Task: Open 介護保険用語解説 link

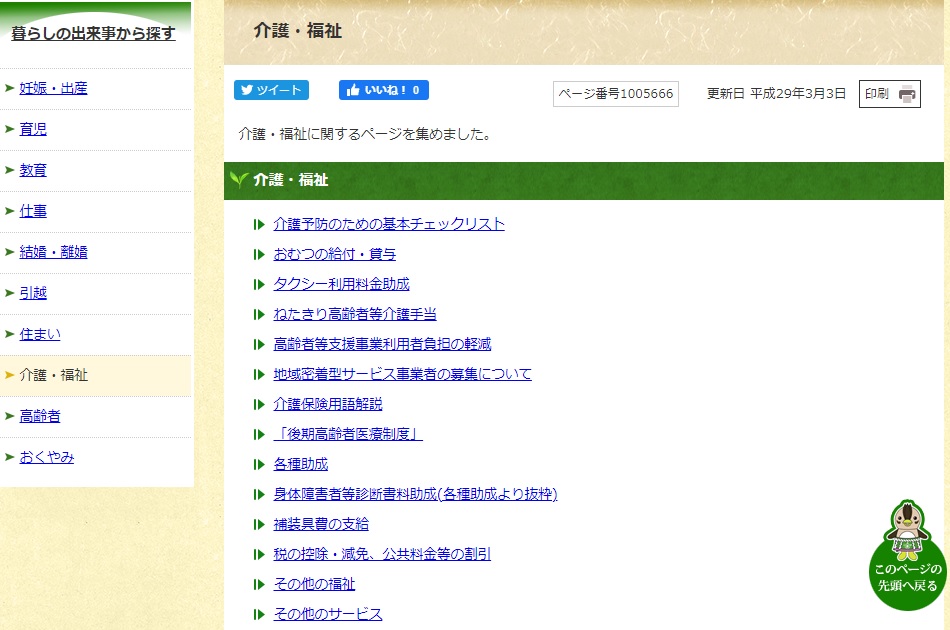Action: point(328,404)
